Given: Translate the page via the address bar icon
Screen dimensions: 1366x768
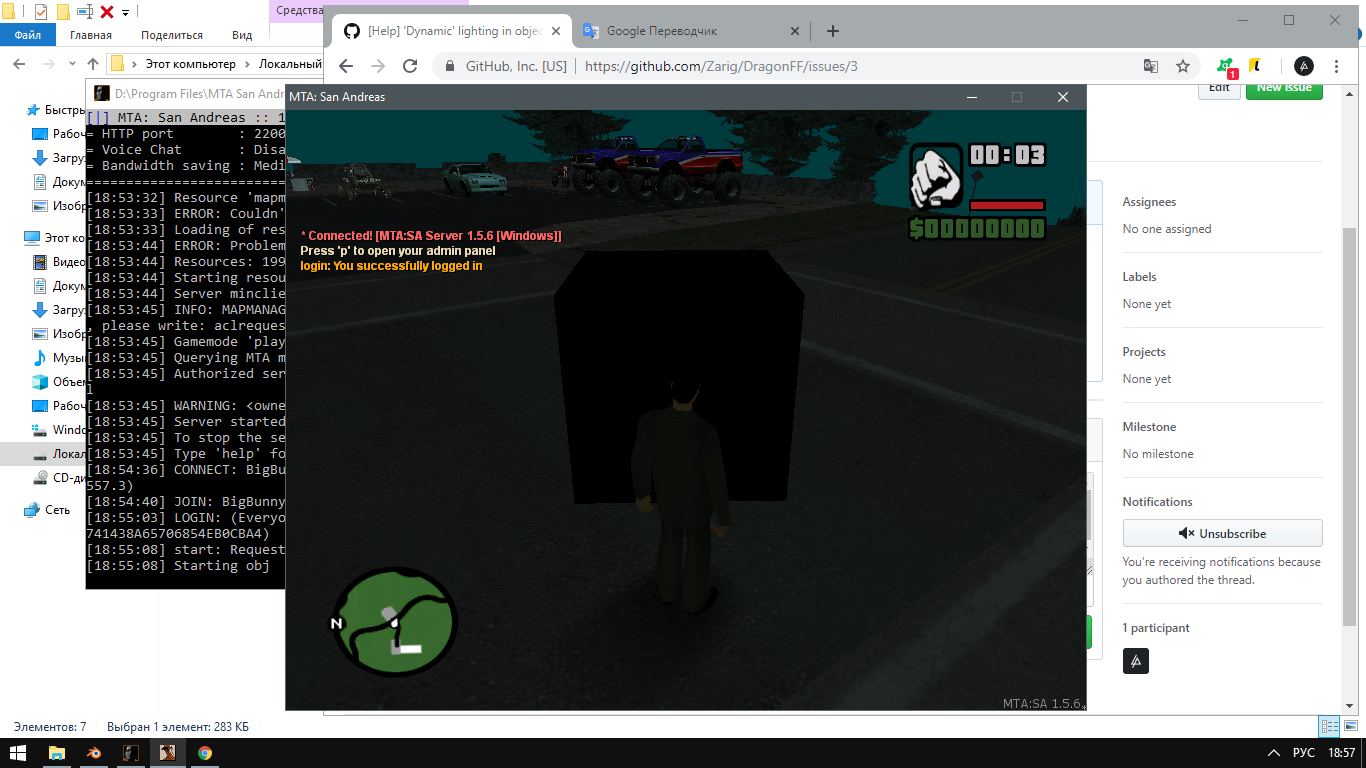Looking at the screenshot, I should 1150,66.
